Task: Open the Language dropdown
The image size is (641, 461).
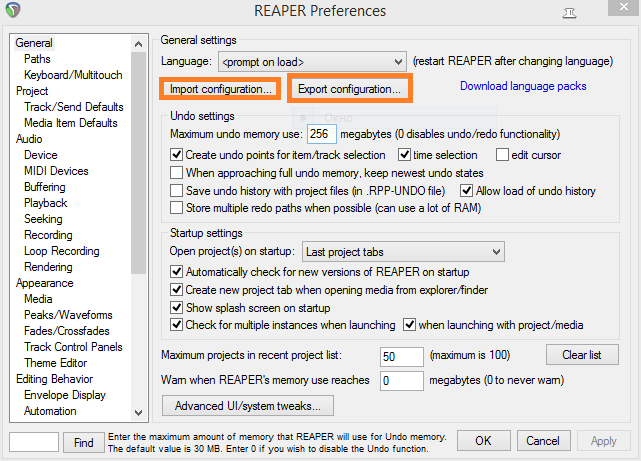Action: (311, 62)
